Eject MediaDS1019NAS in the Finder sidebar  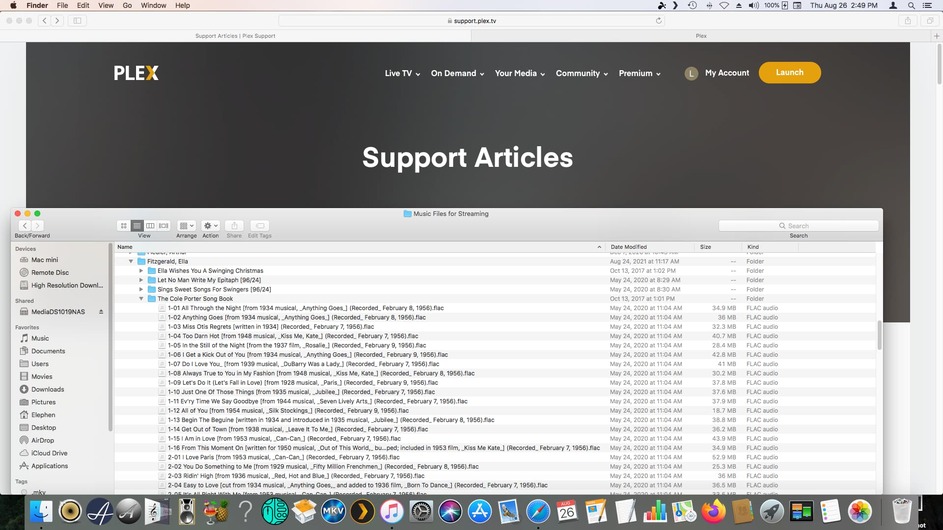(x=101, y=312)
